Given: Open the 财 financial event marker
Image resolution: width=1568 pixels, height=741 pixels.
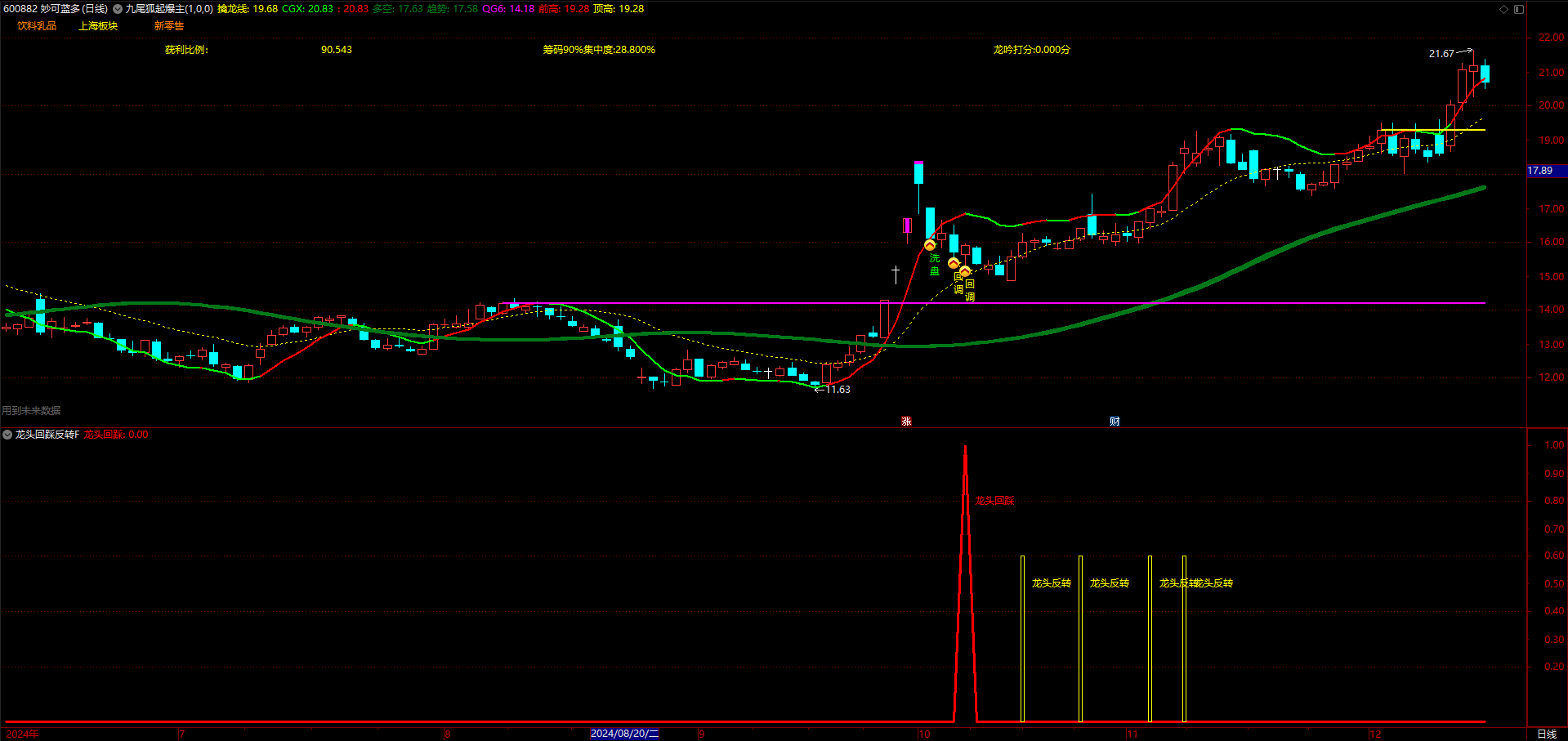Looking at the screenshot, I should [x=1115, y=422].
